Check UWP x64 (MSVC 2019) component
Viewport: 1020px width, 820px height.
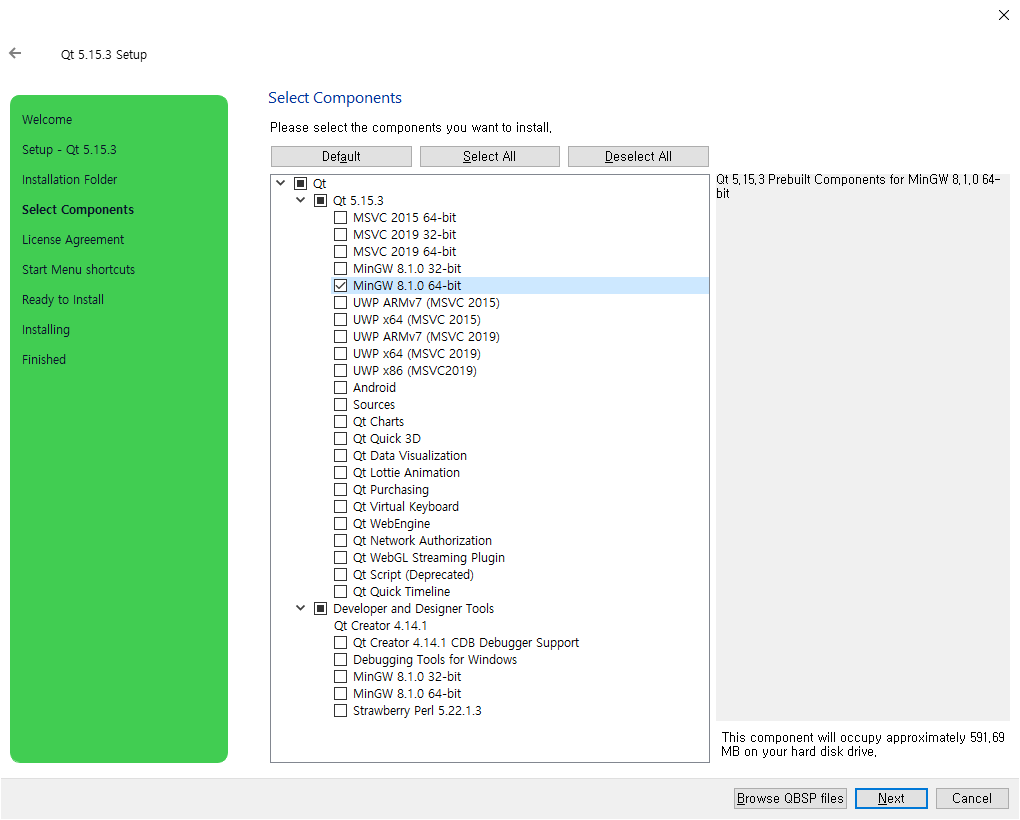340,353
